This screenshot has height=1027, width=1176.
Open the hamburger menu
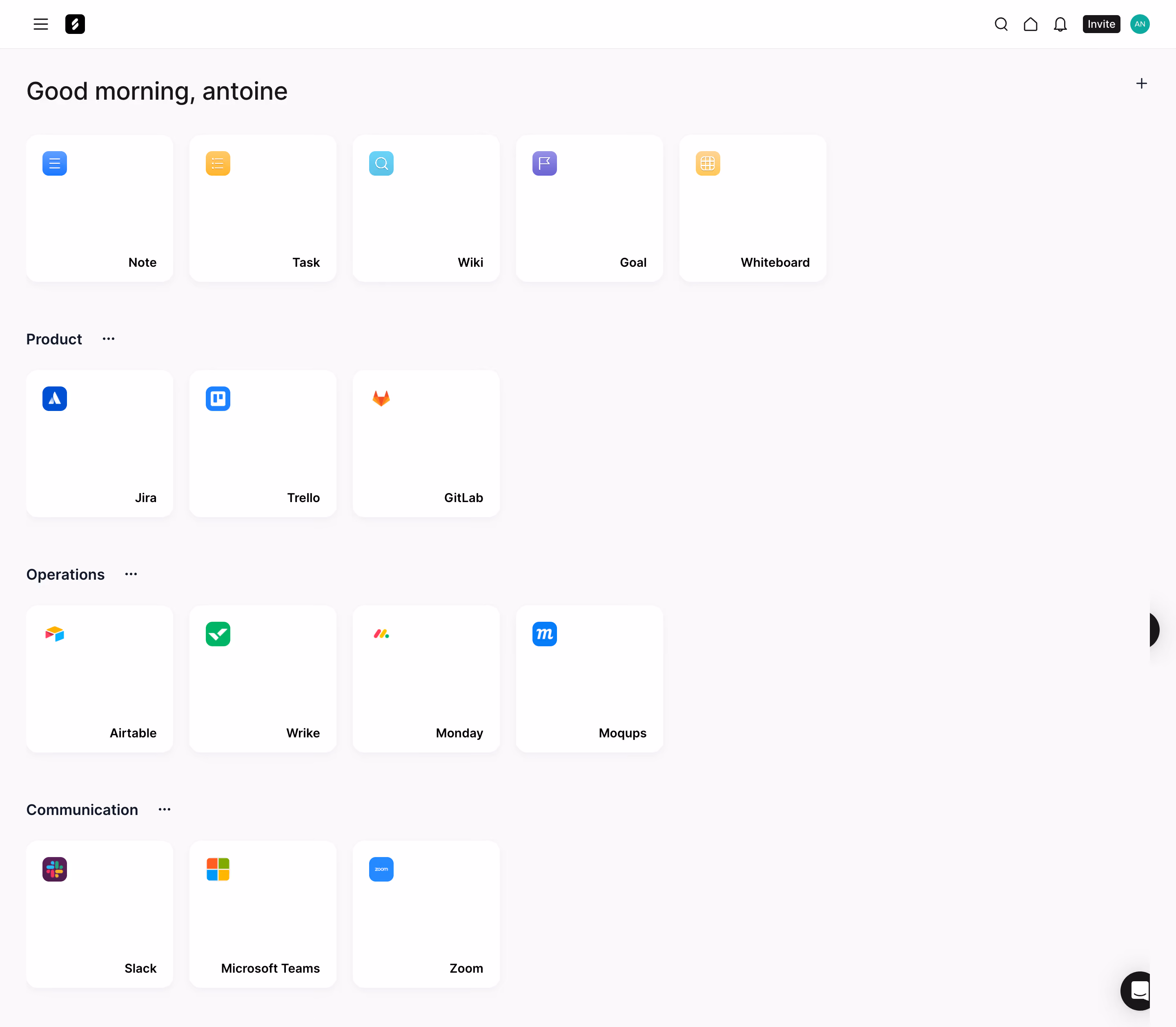tap(41, 24)
